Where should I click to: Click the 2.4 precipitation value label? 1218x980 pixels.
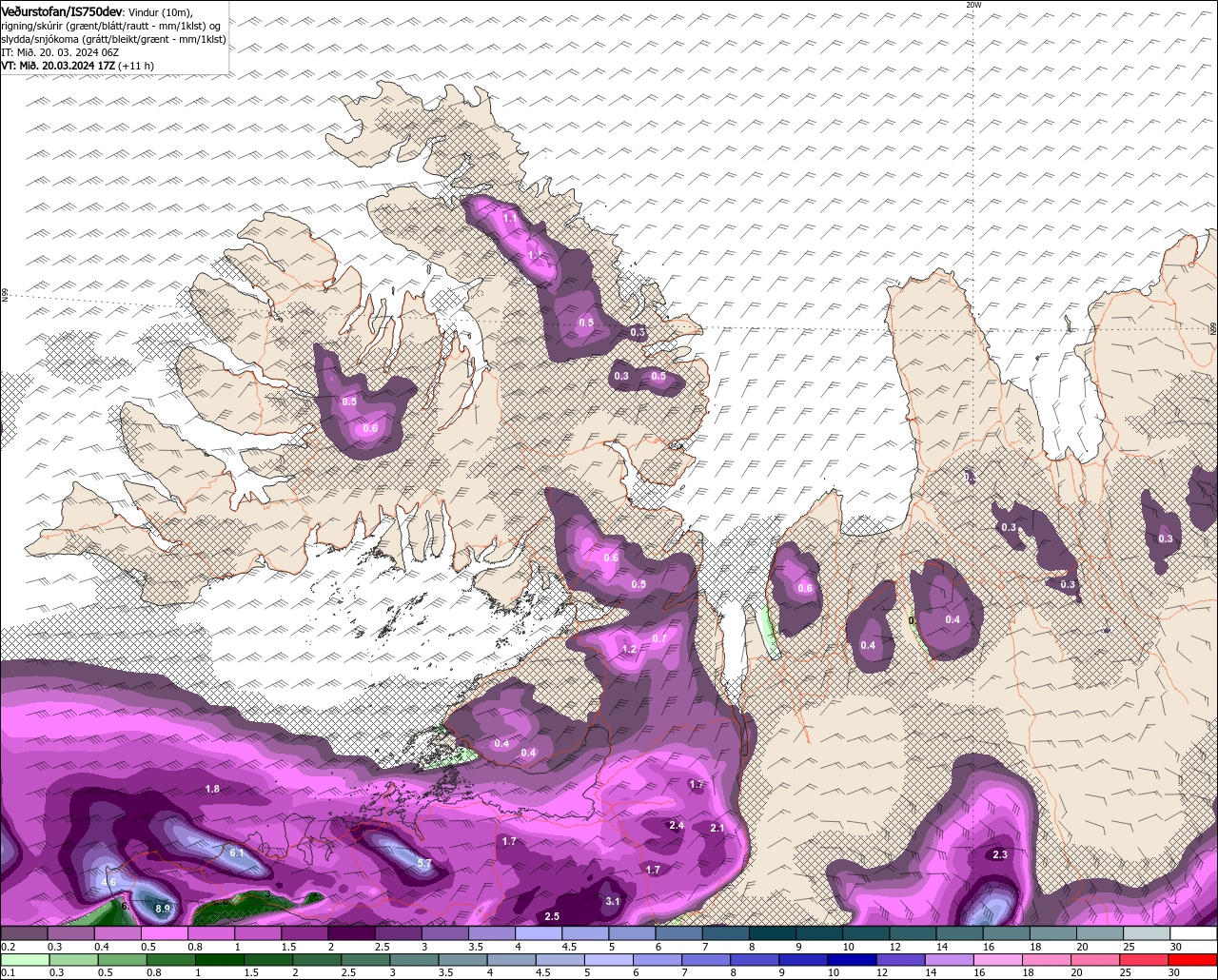click(677, 825)
